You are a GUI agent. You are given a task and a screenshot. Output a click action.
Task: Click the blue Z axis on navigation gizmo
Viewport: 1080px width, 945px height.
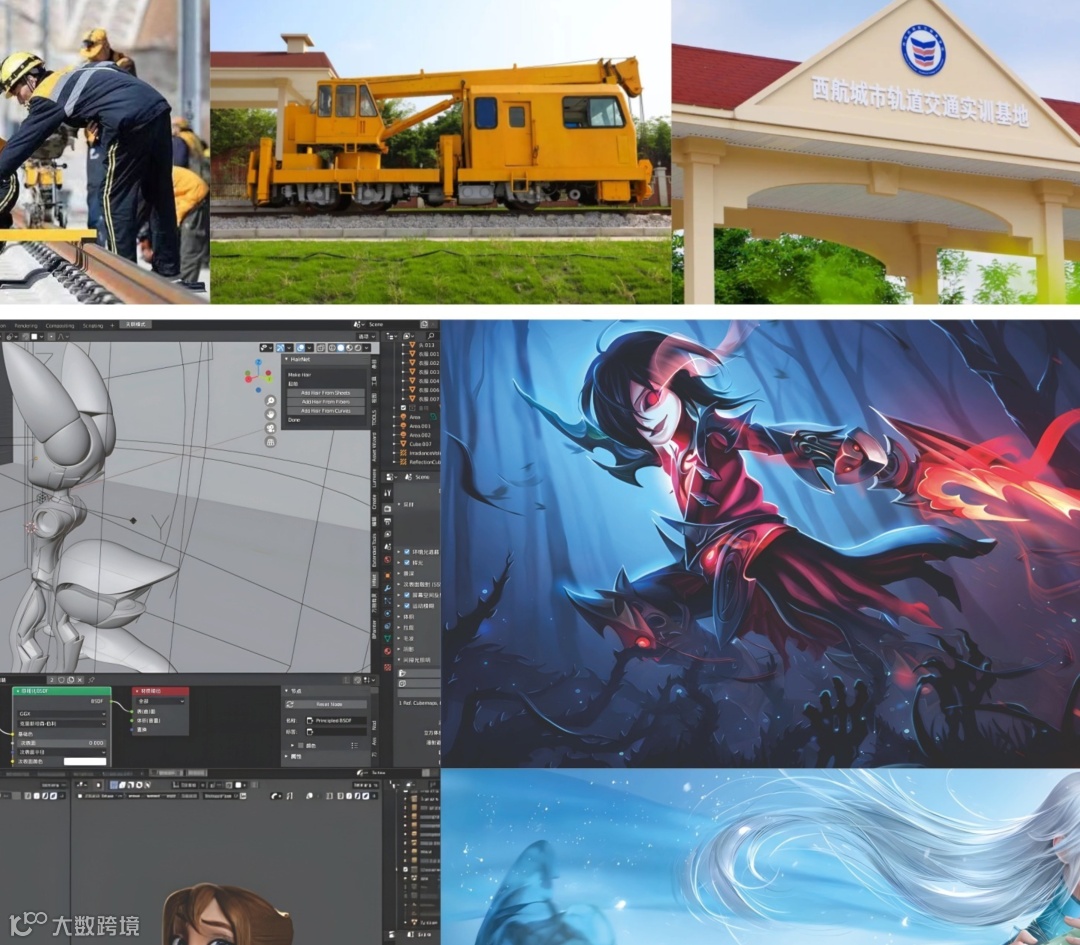click(x=258, y=362)
